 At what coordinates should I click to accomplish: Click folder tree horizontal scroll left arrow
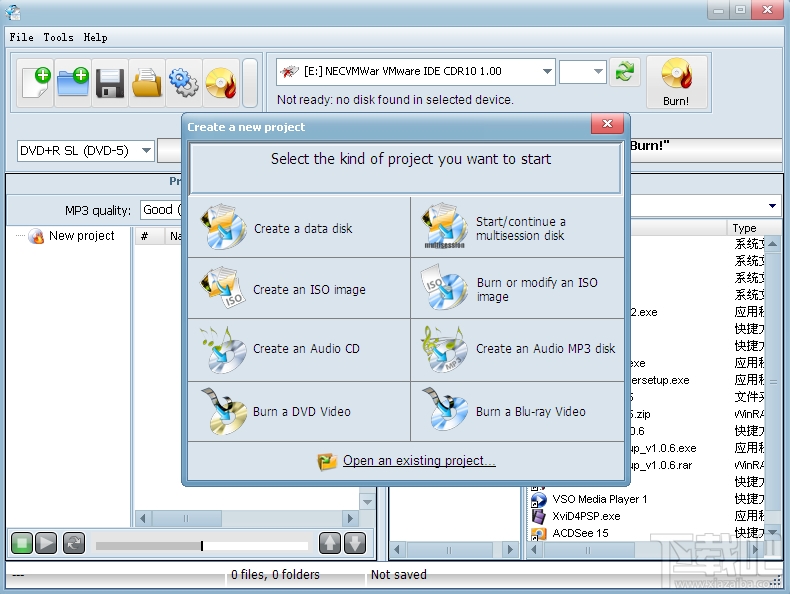(398, 549)
